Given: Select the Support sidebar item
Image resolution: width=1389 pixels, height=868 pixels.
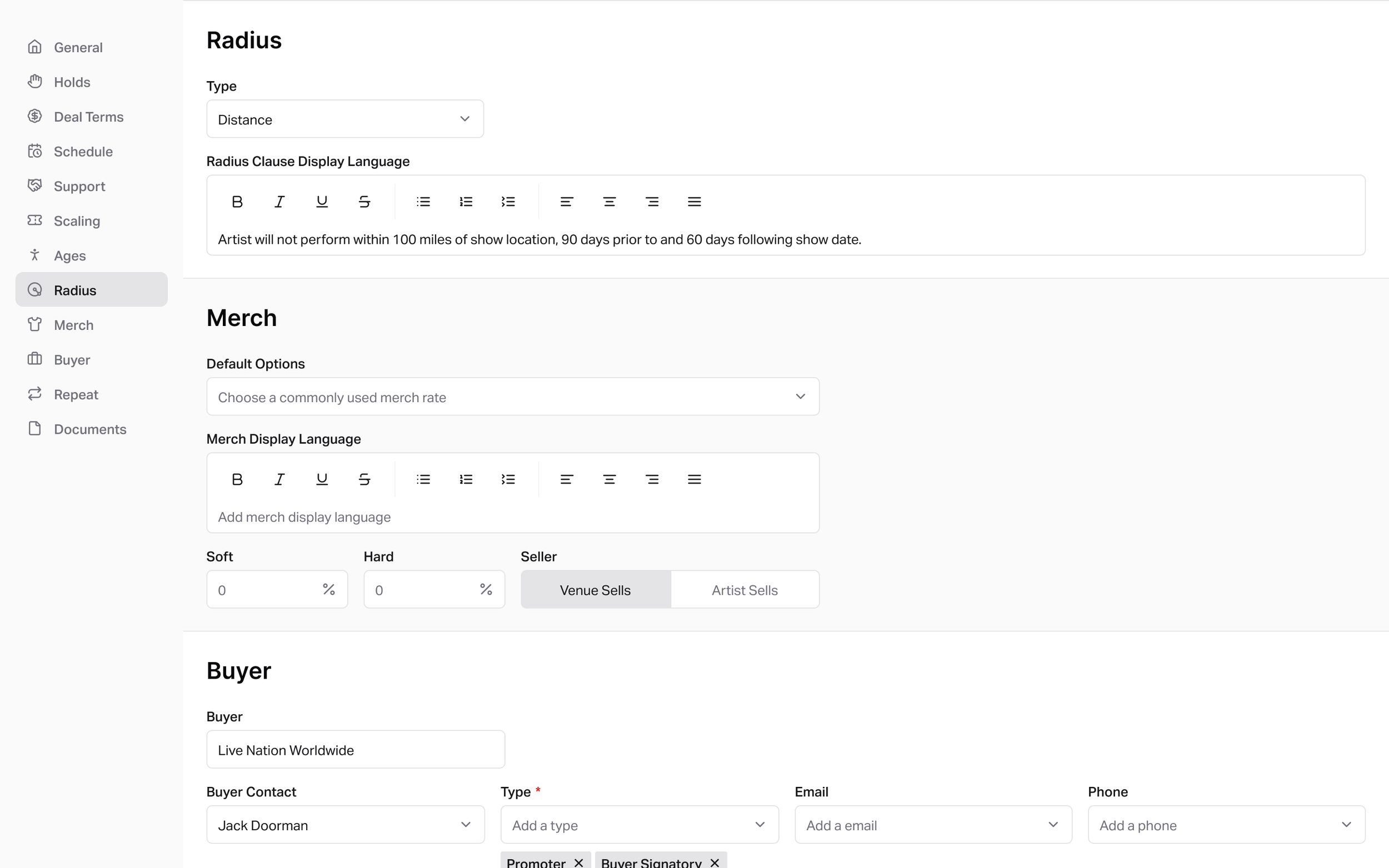Looking at the screenshot, I should tap(79, 186).
